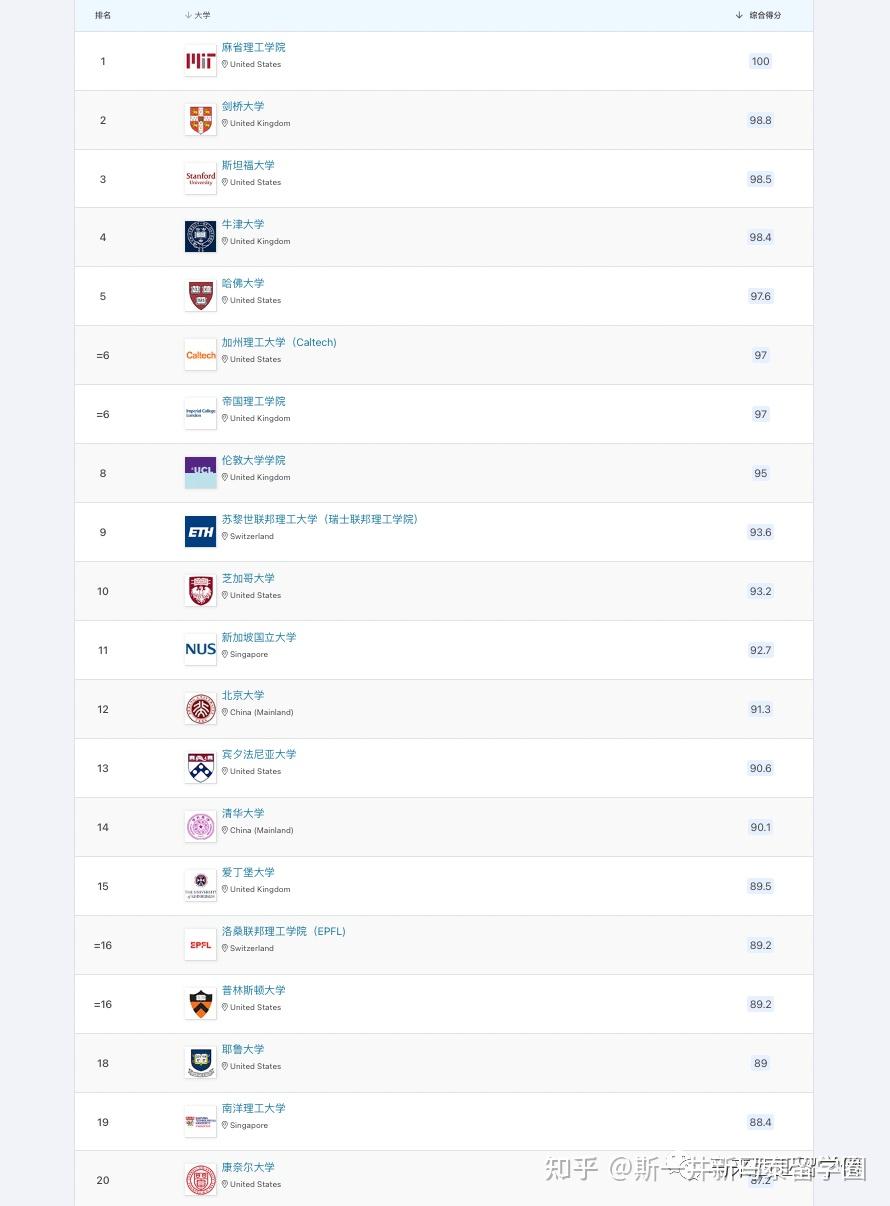Open the 南洋理工大学 link
The width and height of the screenshot is (890, 1206).
click(253, 1108)
